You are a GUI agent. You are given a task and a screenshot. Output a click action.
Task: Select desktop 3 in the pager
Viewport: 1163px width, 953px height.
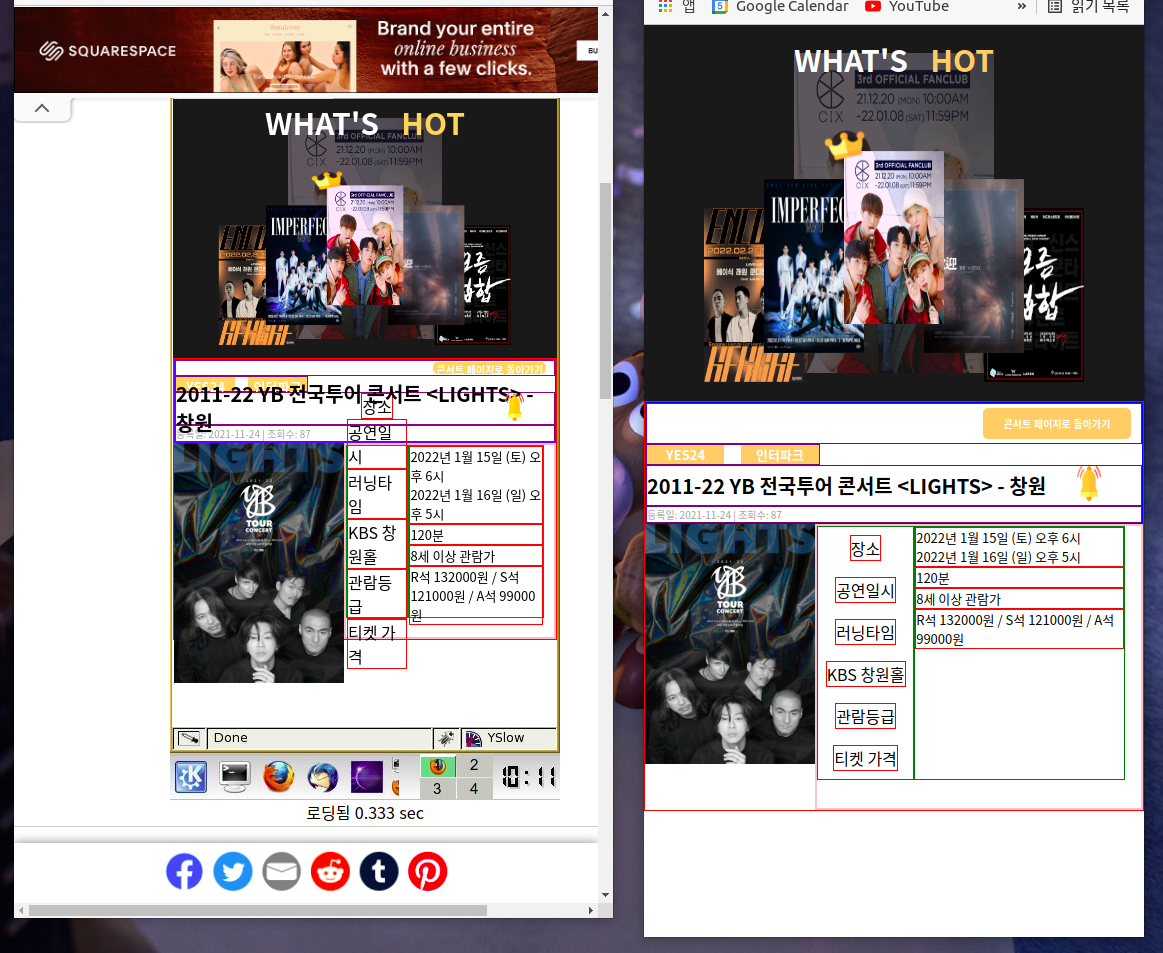[x=438, y=788]
